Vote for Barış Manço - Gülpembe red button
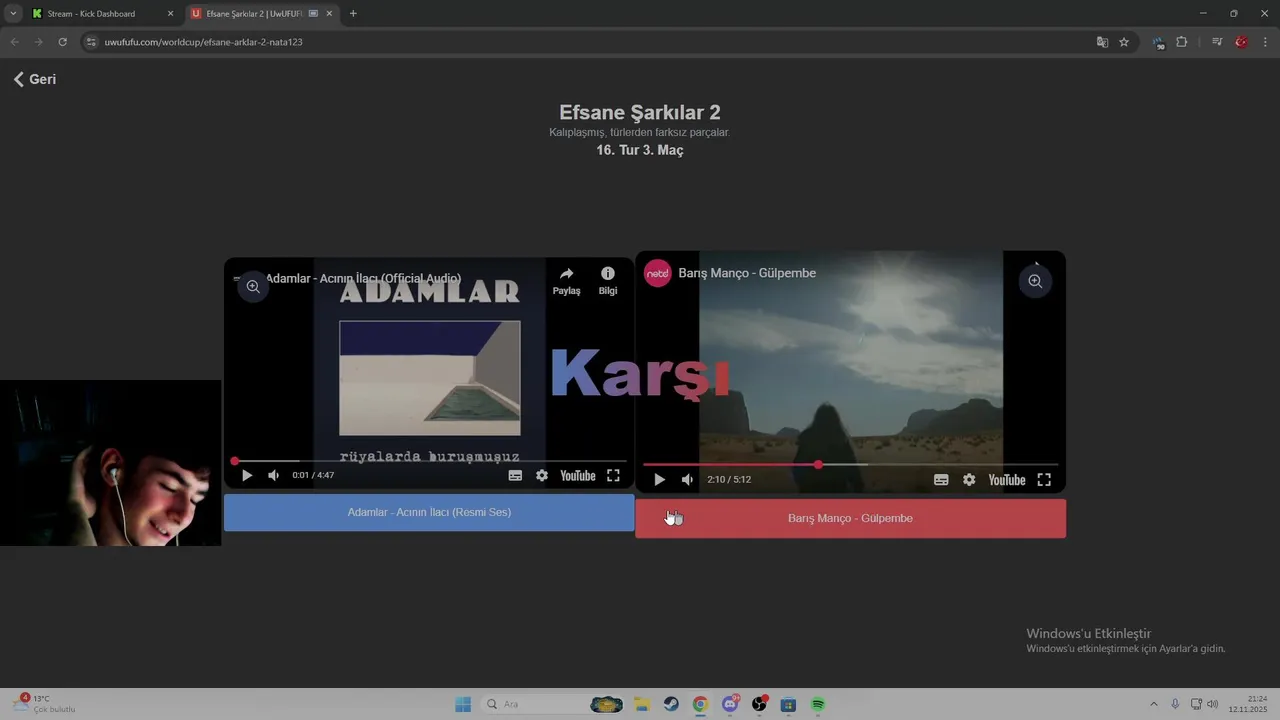This screenshot has width=1280, height=720. 850,518
